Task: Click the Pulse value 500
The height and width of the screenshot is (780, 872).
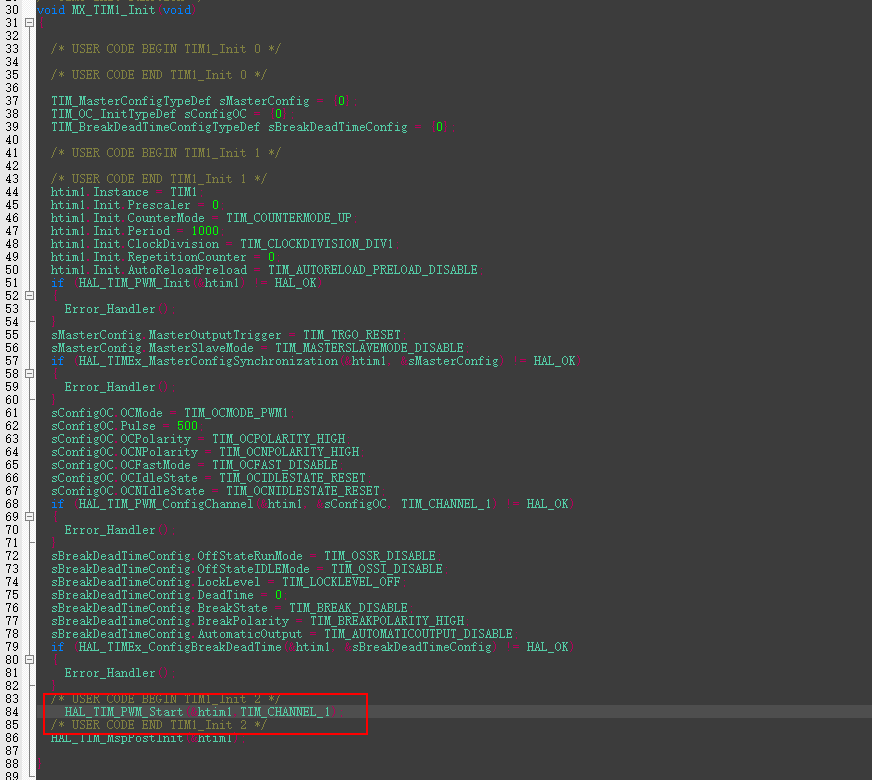Action: point(187,426)
